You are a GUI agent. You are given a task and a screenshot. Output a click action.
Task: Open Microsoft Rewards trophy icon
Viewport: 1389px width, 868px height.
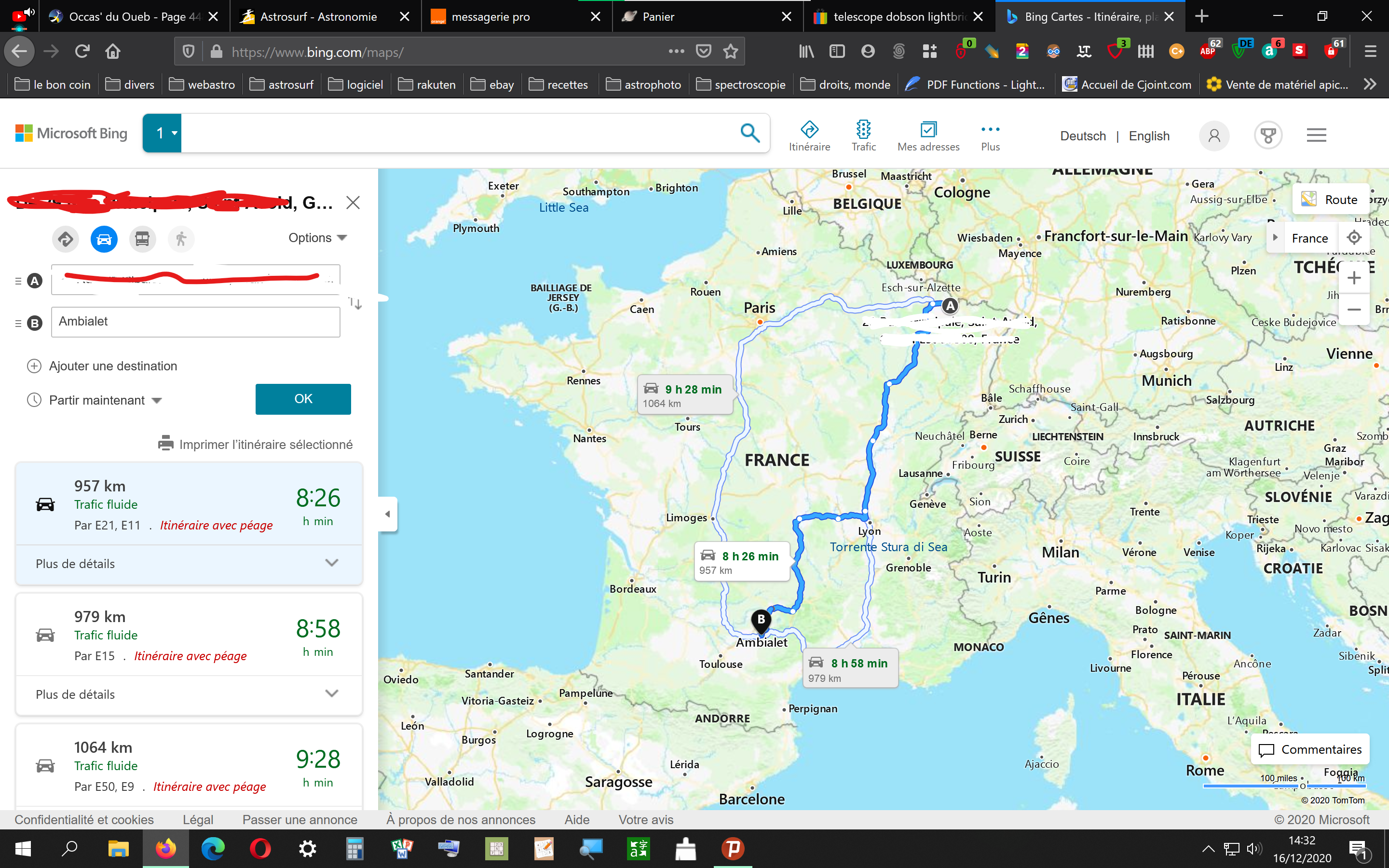tap(1268, 136)
